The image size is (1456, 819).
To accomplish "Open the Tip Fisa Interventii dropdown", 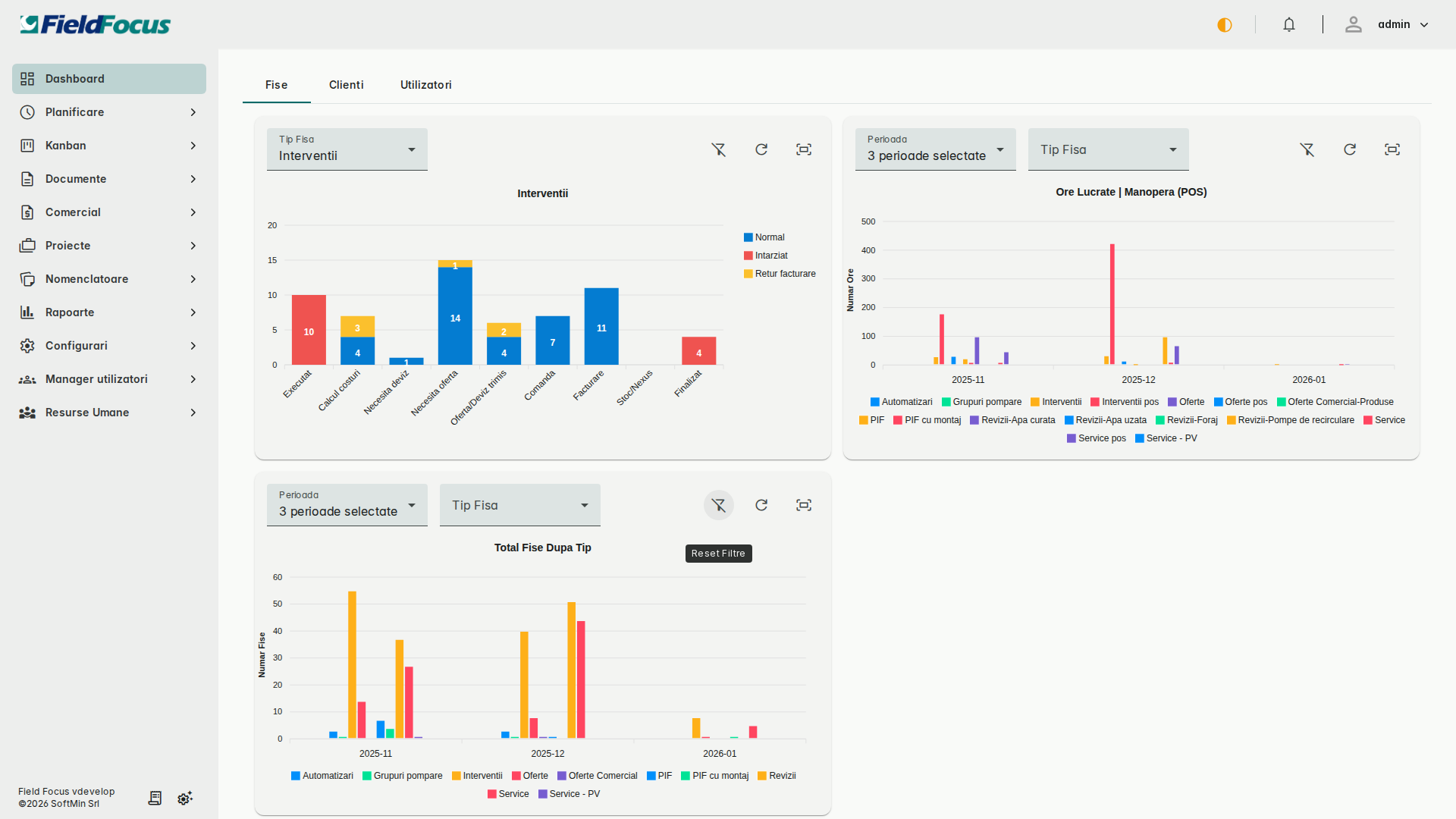I will (347, 149).
